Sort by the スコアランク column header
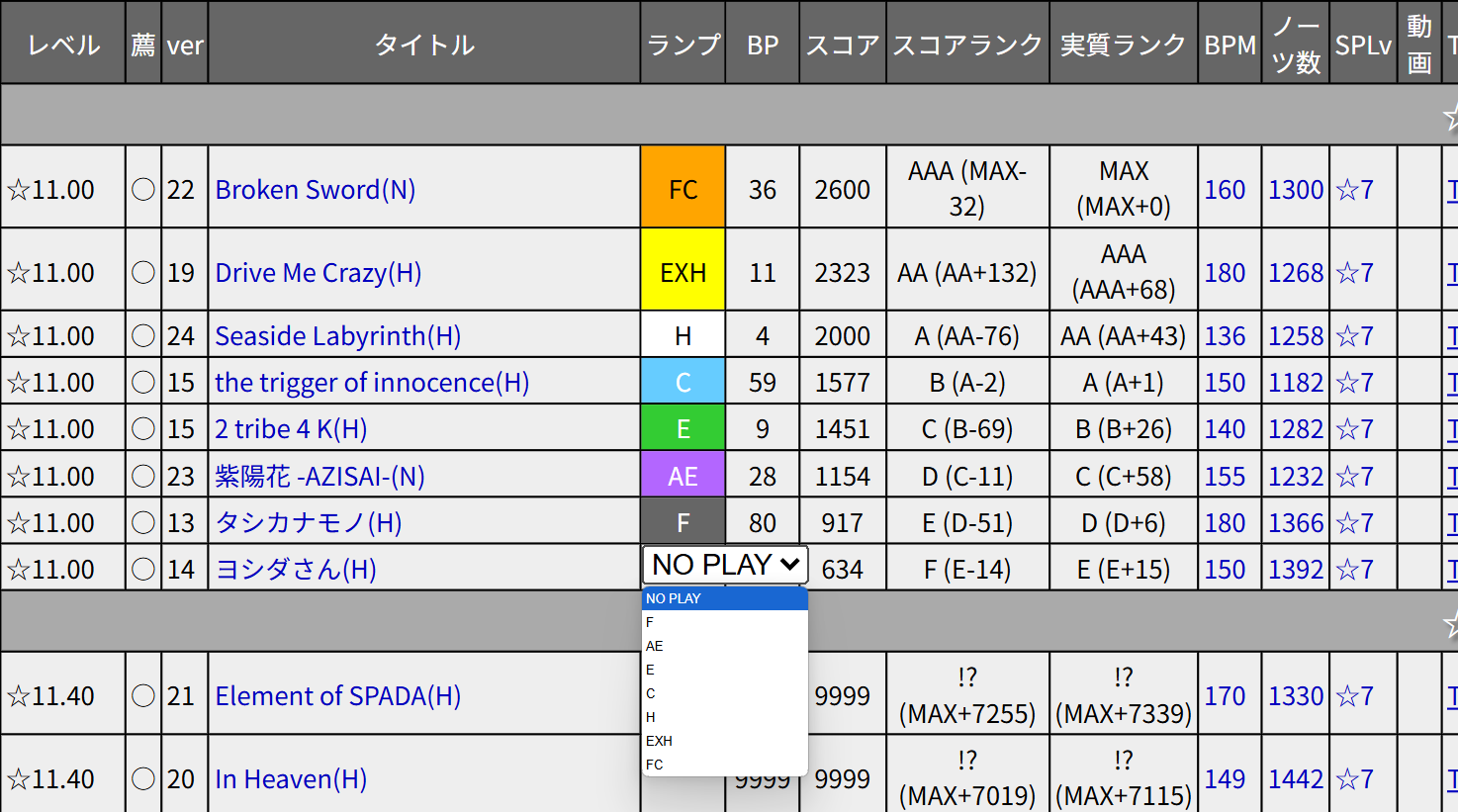Image resolution: width=1458 pixels, height=812 pixels. click(967, 44)
